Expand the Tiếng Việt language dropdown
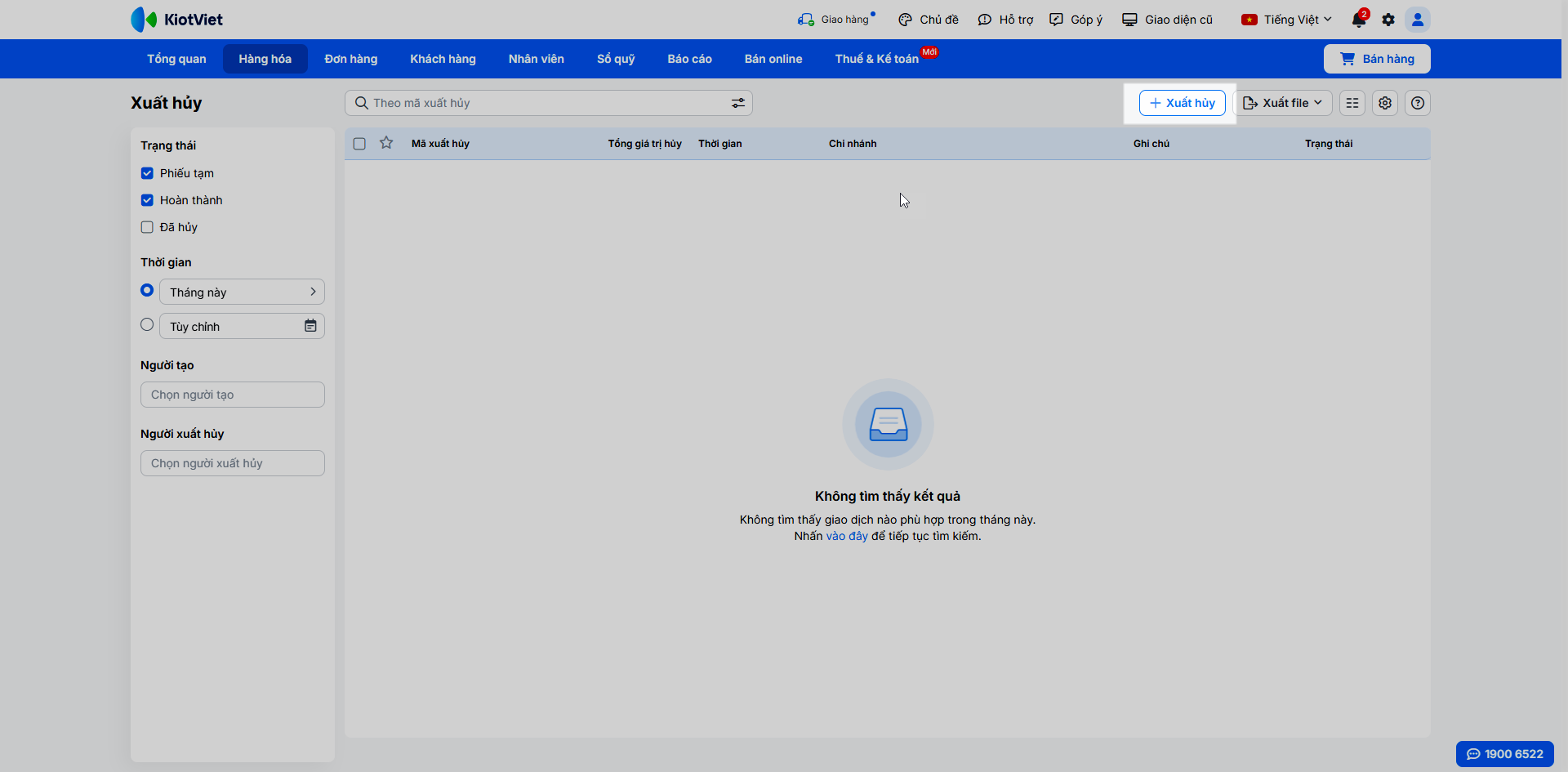The width and height of the screenshot is (1568, 772). click(1286, 20)
